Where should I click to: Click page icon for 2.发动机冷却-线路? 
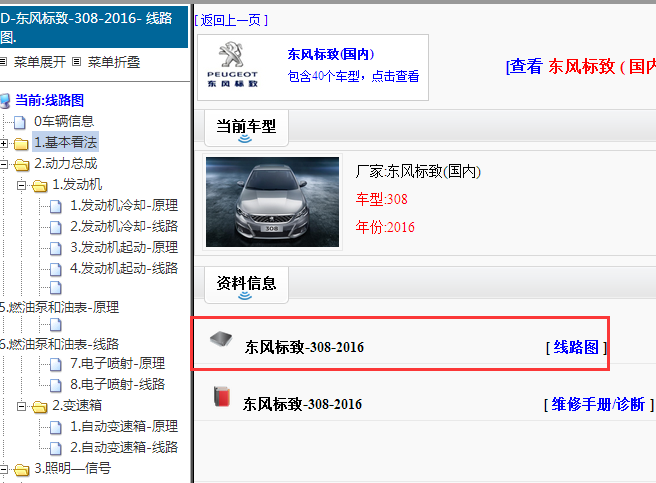[x=56, y=227]
